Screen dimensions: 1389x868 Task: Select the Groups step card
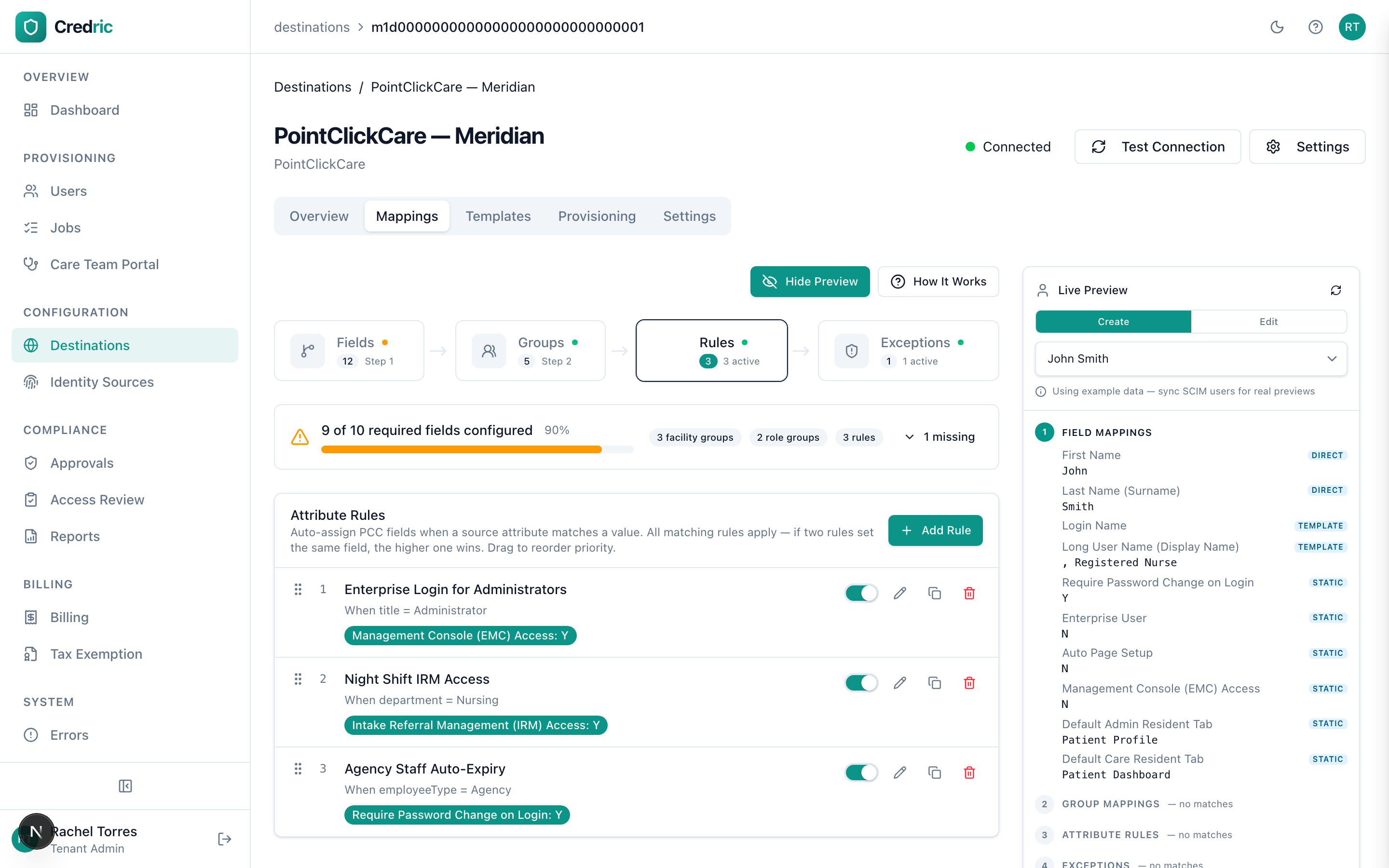click(x=530, y=351)
